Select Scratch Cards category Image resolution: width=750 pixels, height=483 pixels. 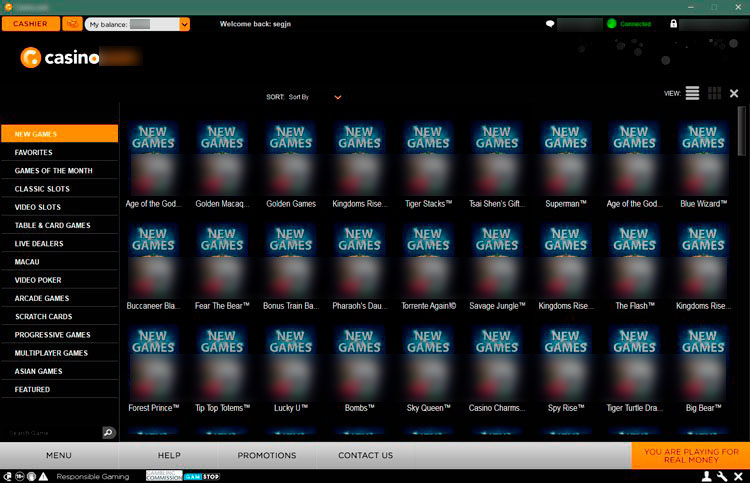coord(60,316)
